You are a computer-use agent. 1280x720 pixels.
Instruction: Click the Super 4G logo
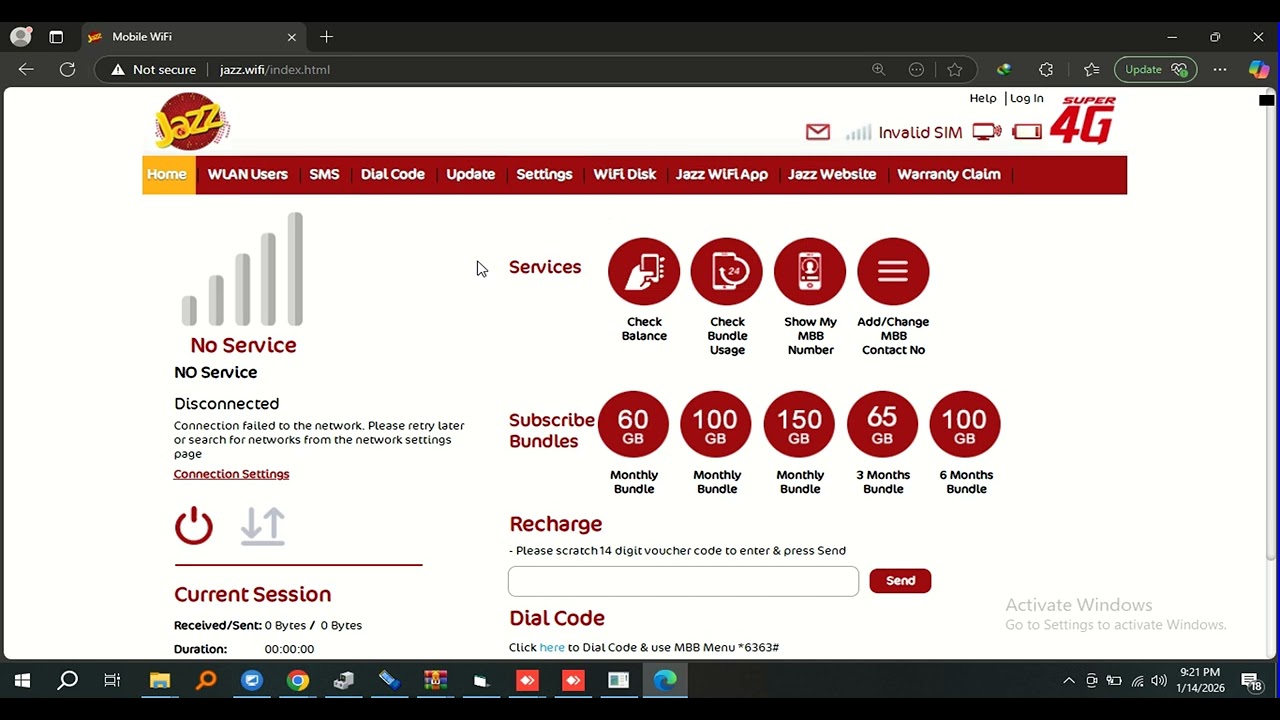tap(1084, 120)
